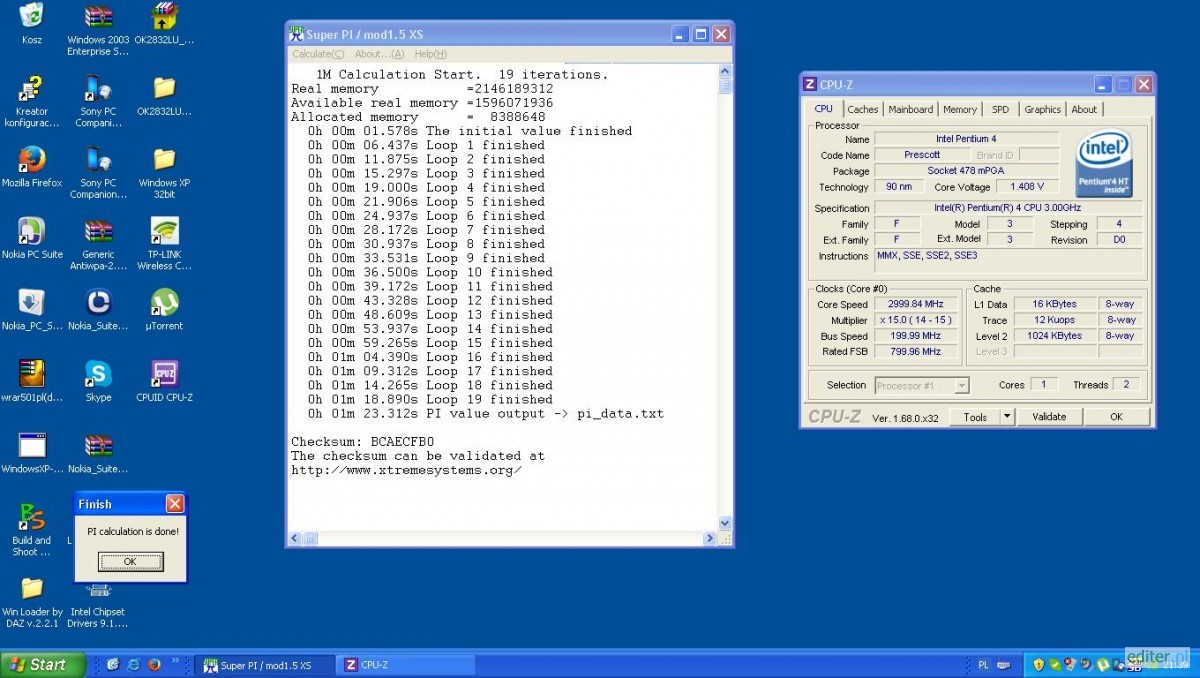Open the Win Loader by DAZ folder
This screenshot has height=678, width=1200.
click(x=31, y=589)
